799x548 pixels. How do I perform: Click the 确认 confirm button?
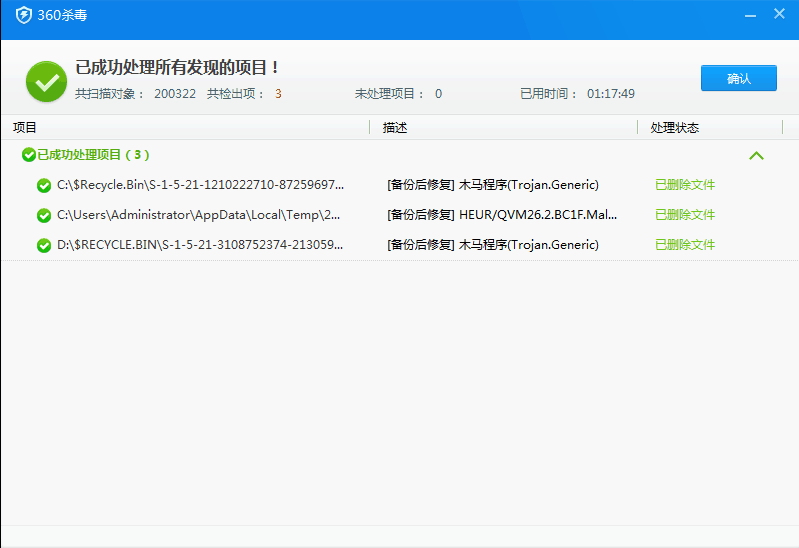click(x=738, y=78)
